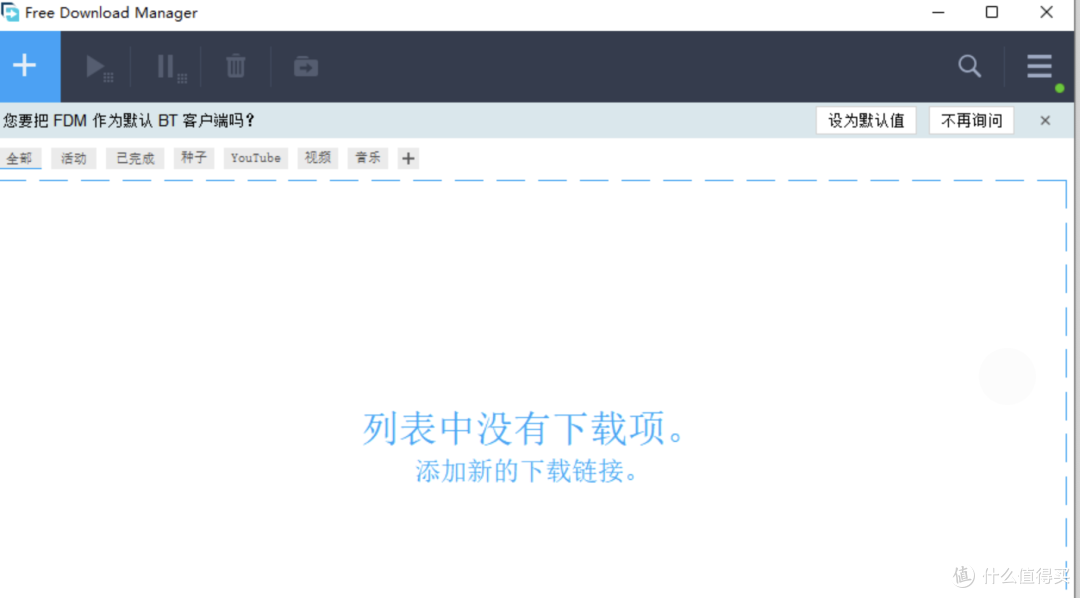Click 不再询问 to stop the prompt
Image resolution: width=1080 pixels, height=598 pixels.
971,119
